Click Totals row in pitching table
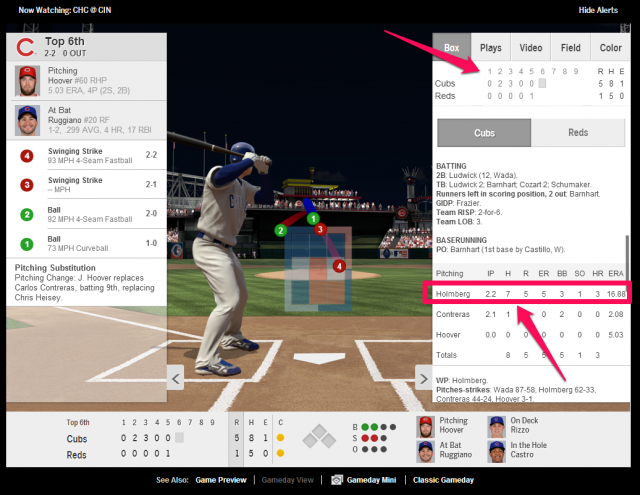The image size is (640, 495). [x=529, y=355]
